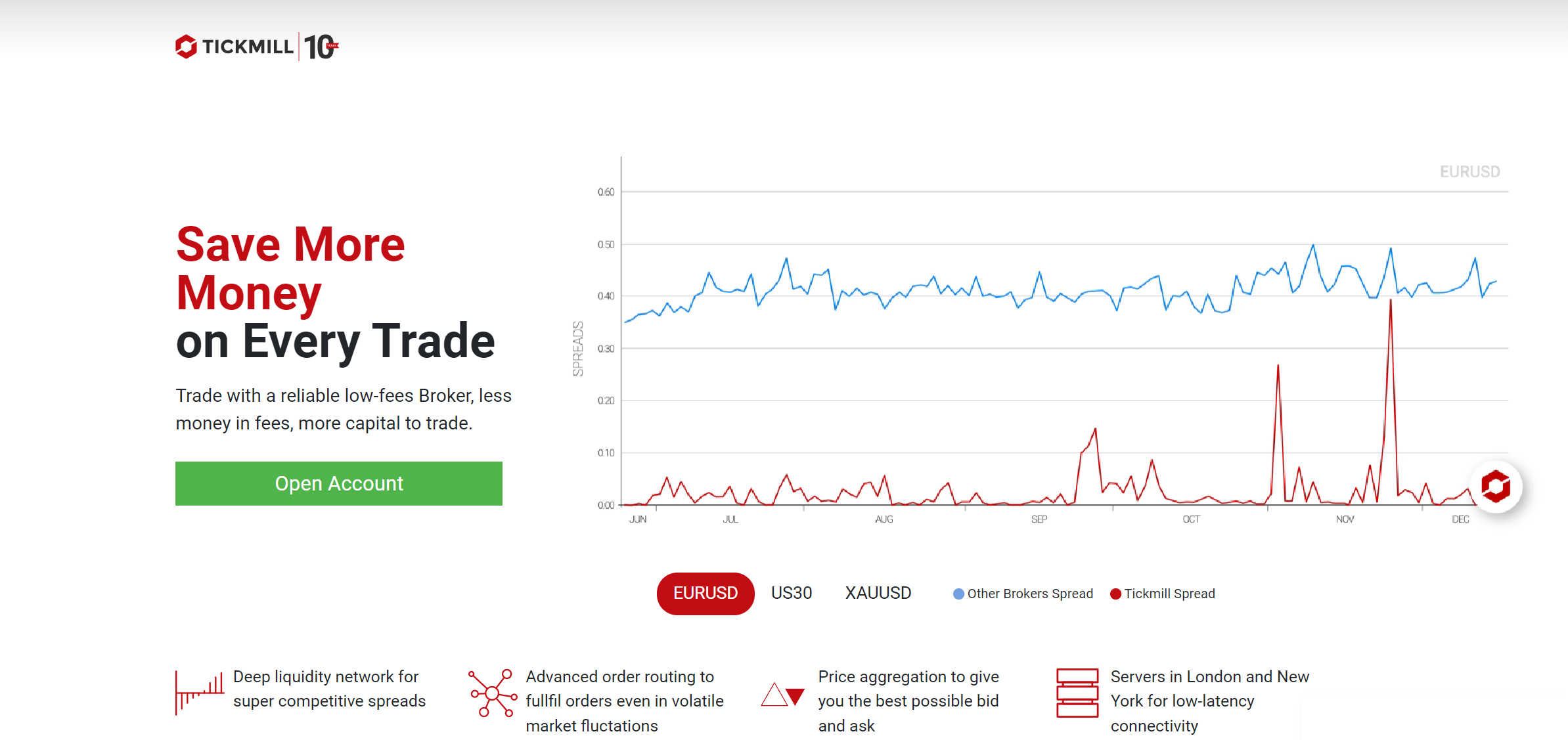The image size is (1568, 740).
Task: Click the Other Brokers Spread legend label
Action: [1029, 594]
